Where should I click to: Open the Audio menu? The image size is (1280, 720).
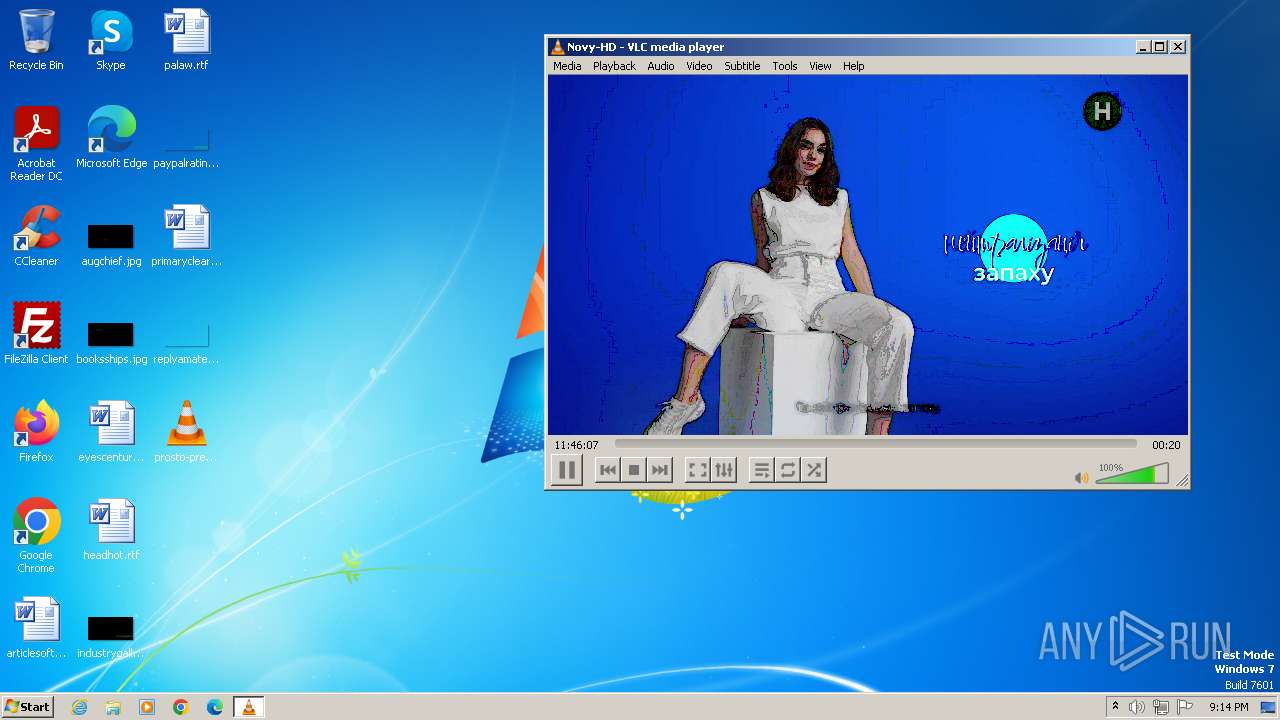click(661, 66)
